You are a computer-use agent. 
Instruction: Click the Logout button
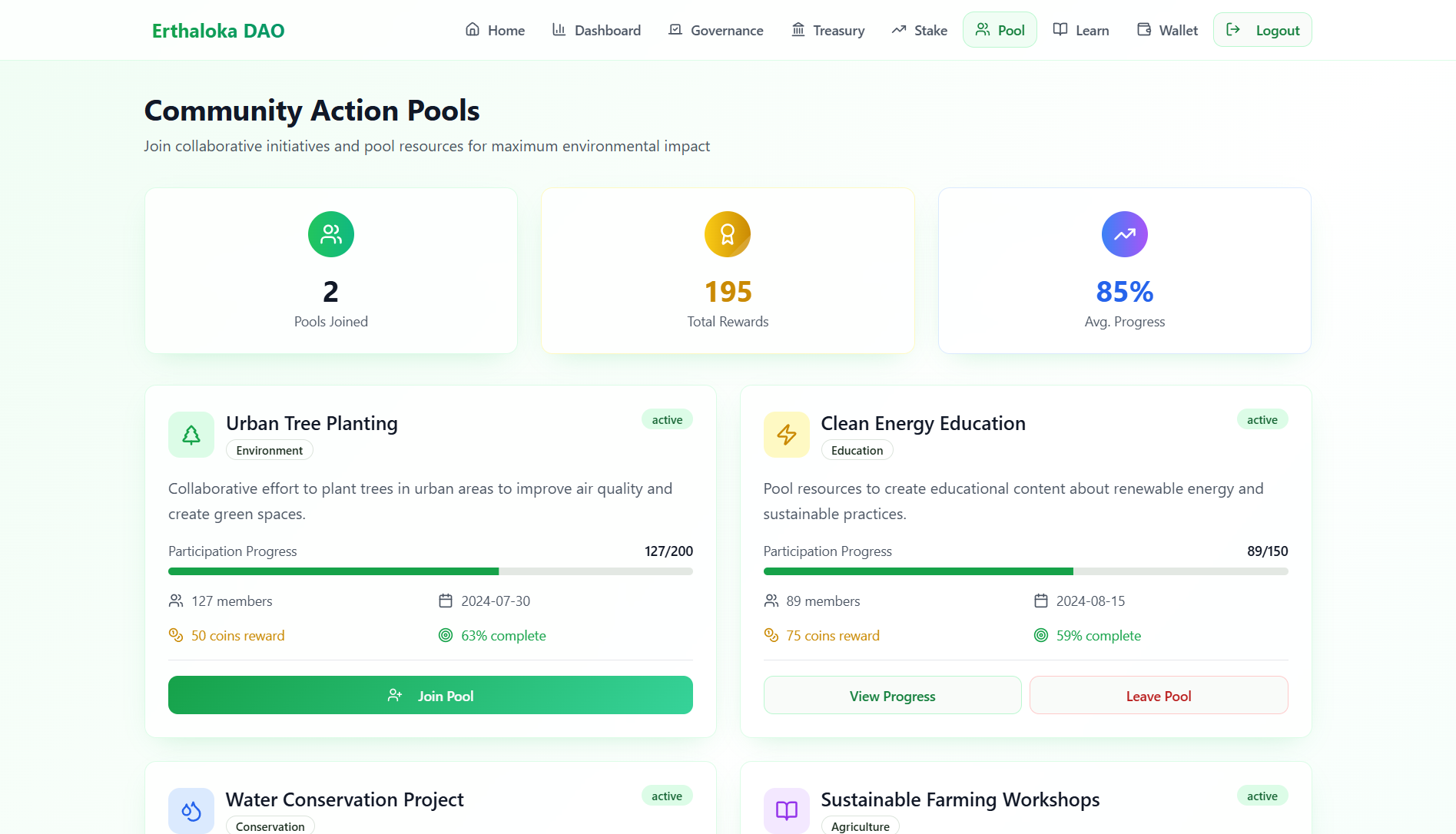pyautogui.click(x=1262, y=30)
